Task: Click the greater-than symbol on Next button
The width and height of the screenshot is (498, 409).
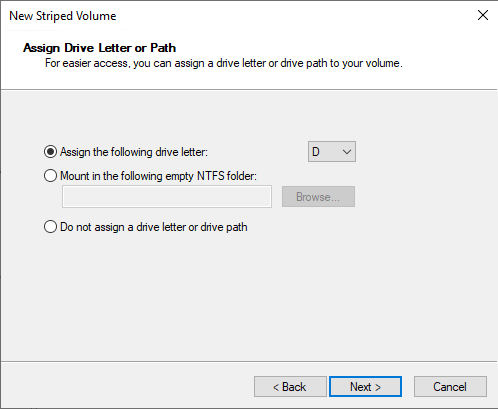Action: coord(378,387)
